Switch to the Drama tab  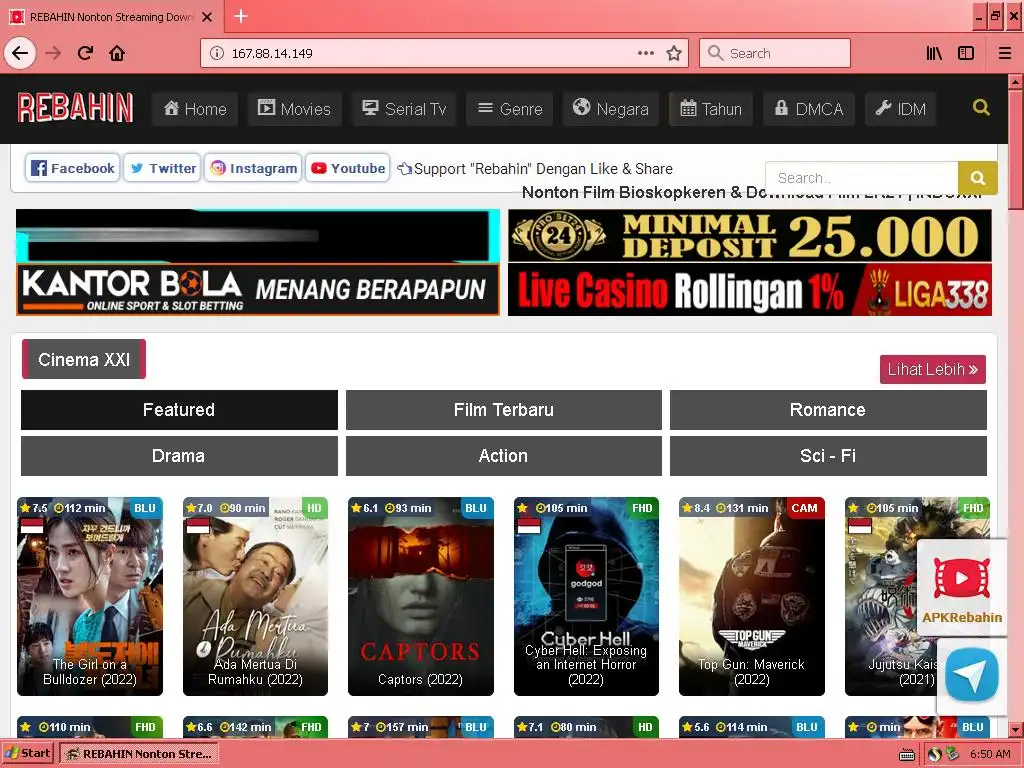179,456
